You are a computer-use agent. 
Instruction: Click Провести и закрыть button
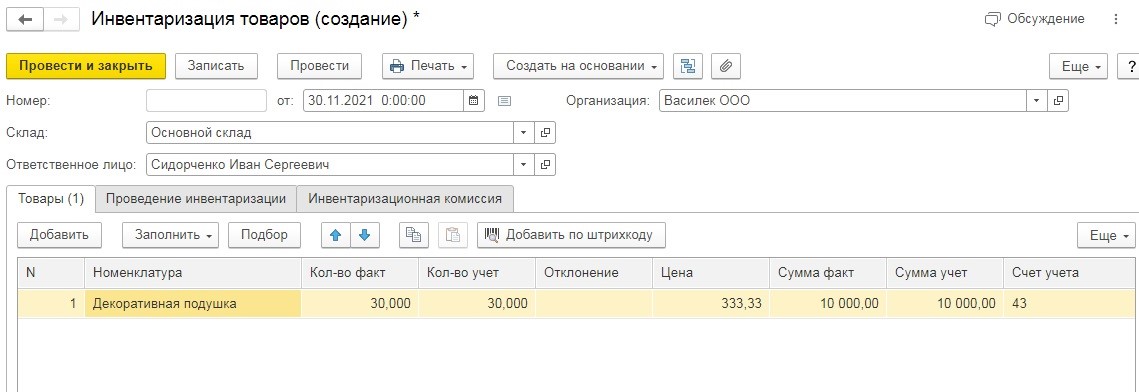click(x=86, y=66)
